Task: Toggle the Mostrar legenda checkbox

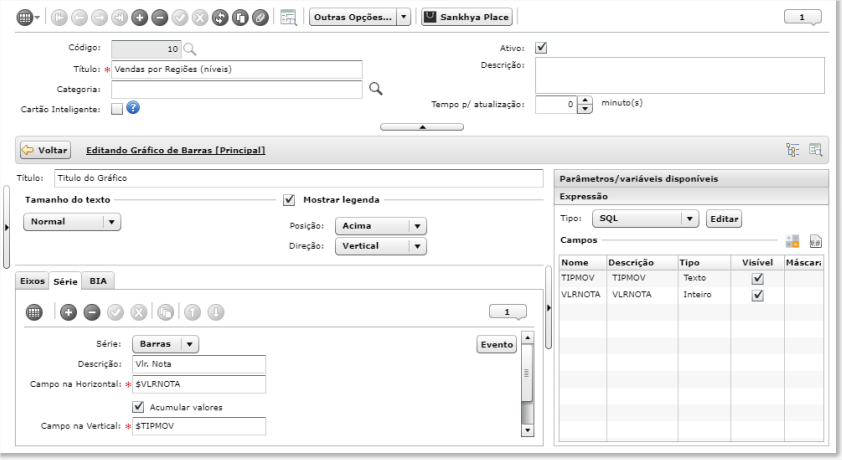Action: point(289,200)
